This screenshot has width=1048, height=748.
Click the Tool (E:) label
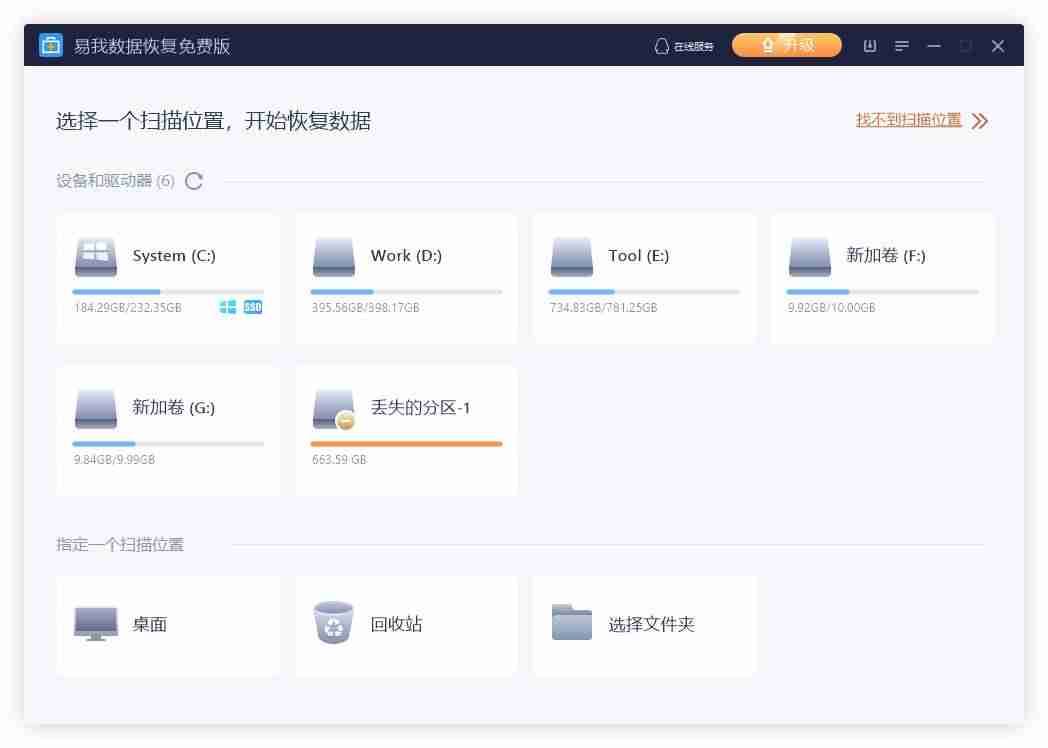pos(639,256)
